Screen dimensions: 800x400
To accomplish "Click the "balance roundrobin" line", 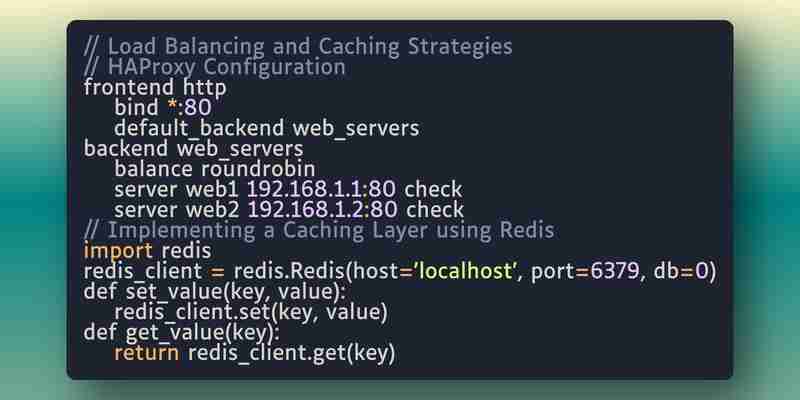I will point(215,169).
